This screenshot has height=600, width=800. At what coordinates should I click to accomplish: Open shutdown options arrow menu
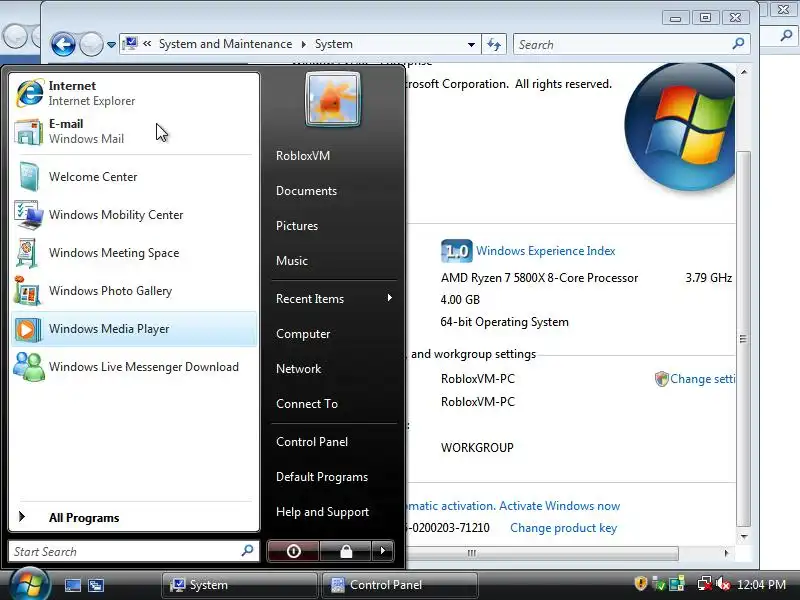(383, 551)
